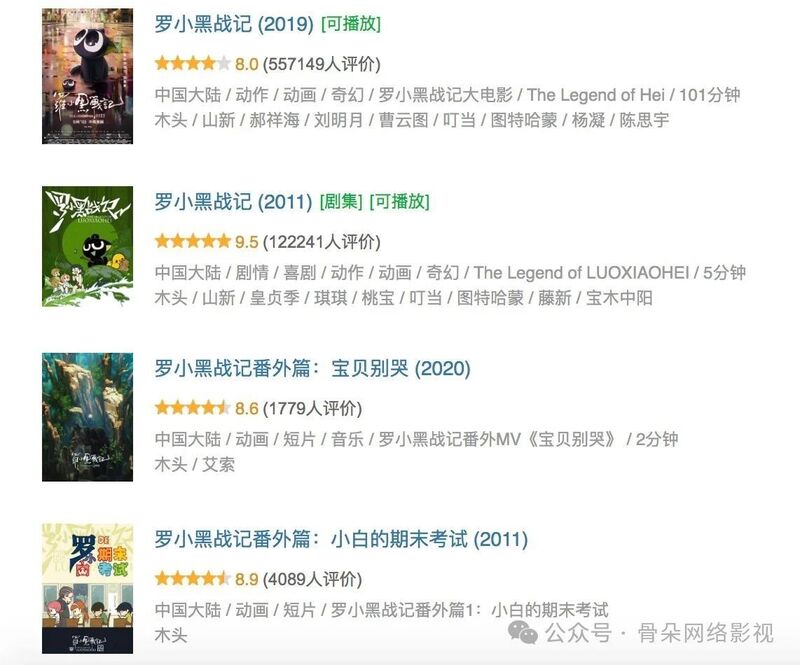The width and height of the screenshot is (800, 665).
Task: Click the 小白的期末考试 poster thumbnail
Action: pyautogui.click(x=87, y=588)
